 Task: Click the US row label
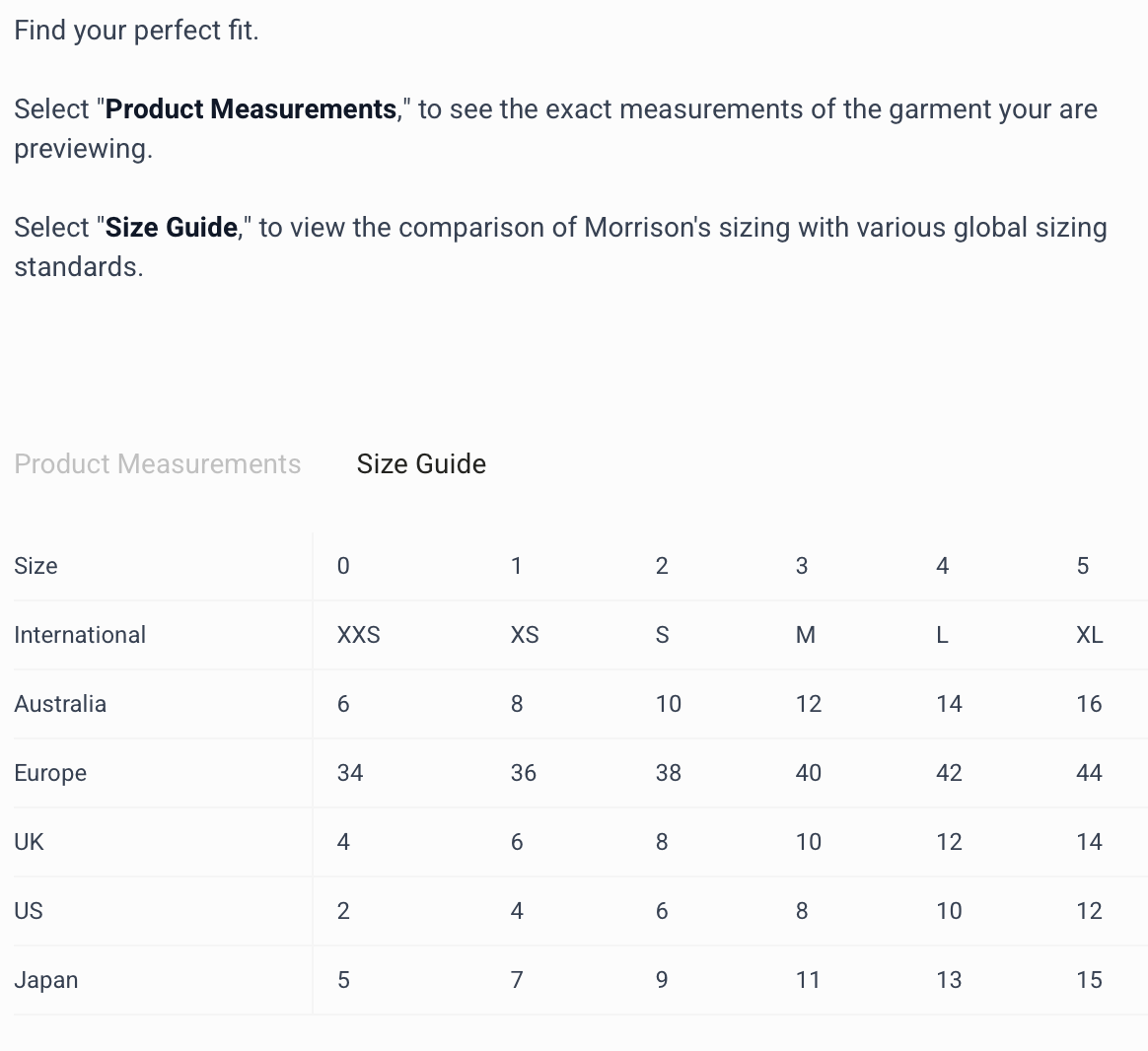coord(29,911)
